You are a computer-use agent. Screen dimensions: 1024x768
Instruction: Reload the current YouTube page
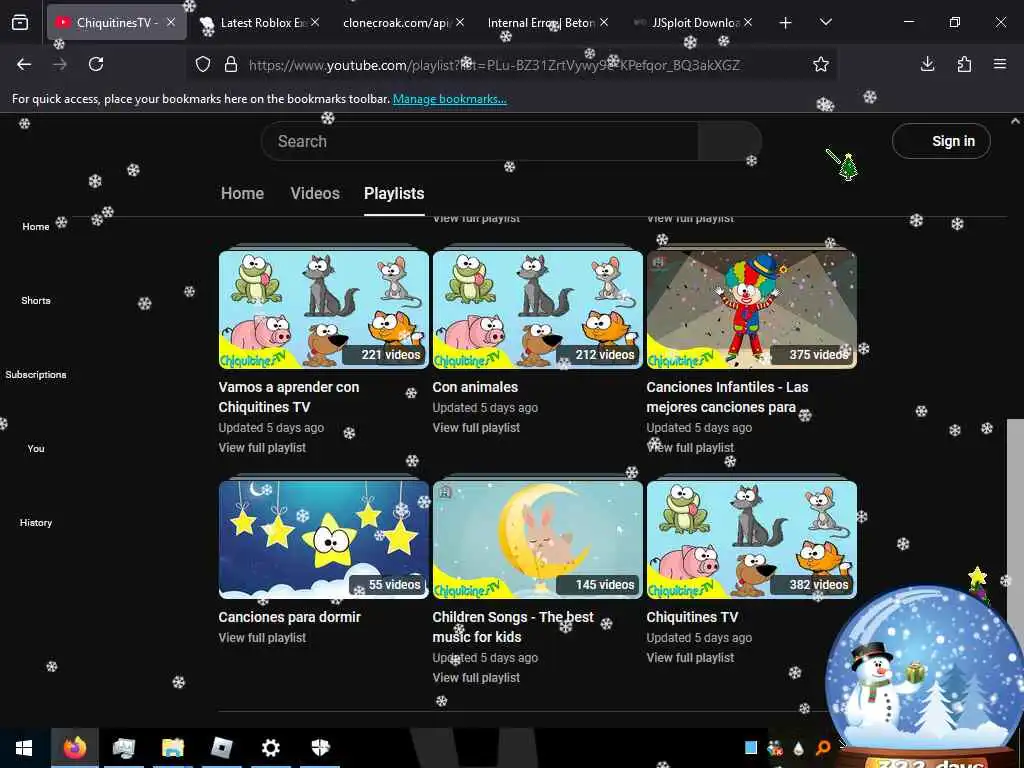pos(96,64)
